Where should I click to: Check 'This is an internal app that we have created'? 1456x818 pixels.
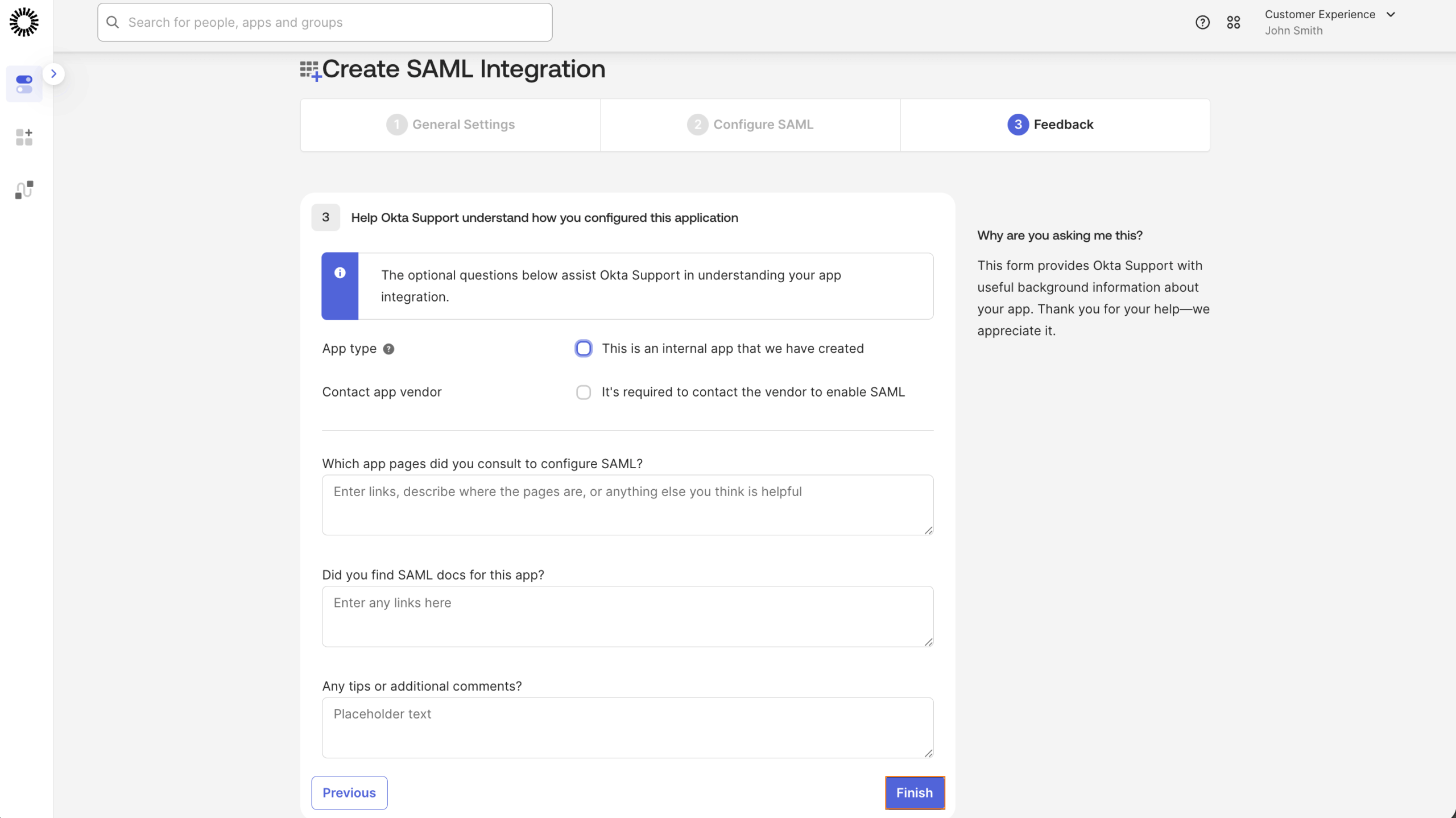click(x=583, y=348)
